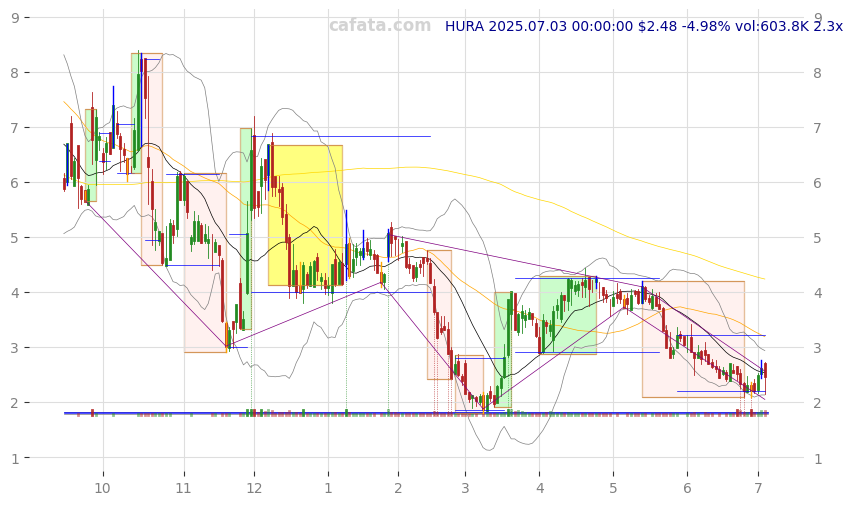Viewport: 853px width, 505px height.
Task: Click the left price axis label 4
Action: click(15, 293)
